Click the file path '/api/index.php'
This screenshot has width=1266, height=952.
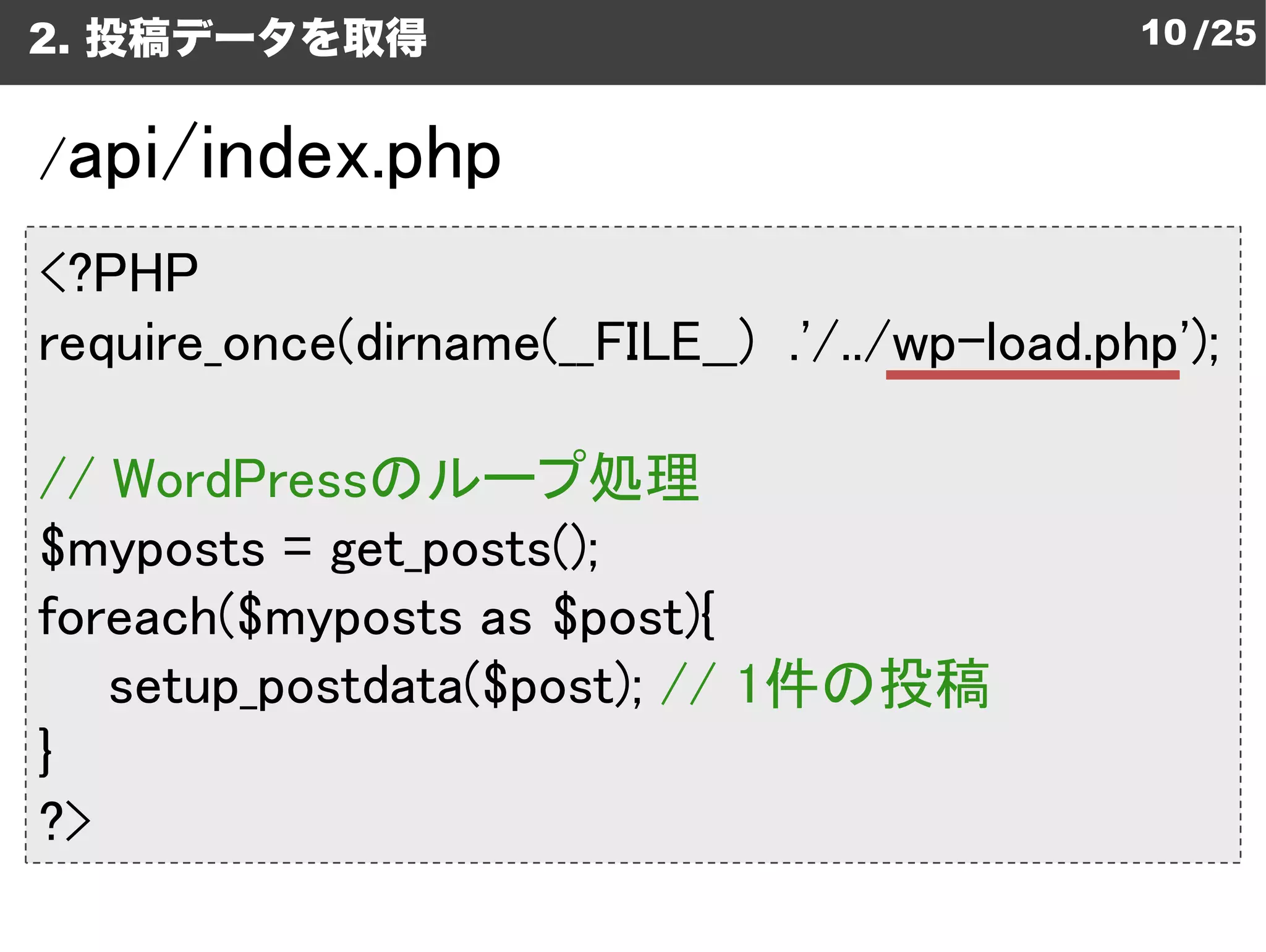click(270, 155)
